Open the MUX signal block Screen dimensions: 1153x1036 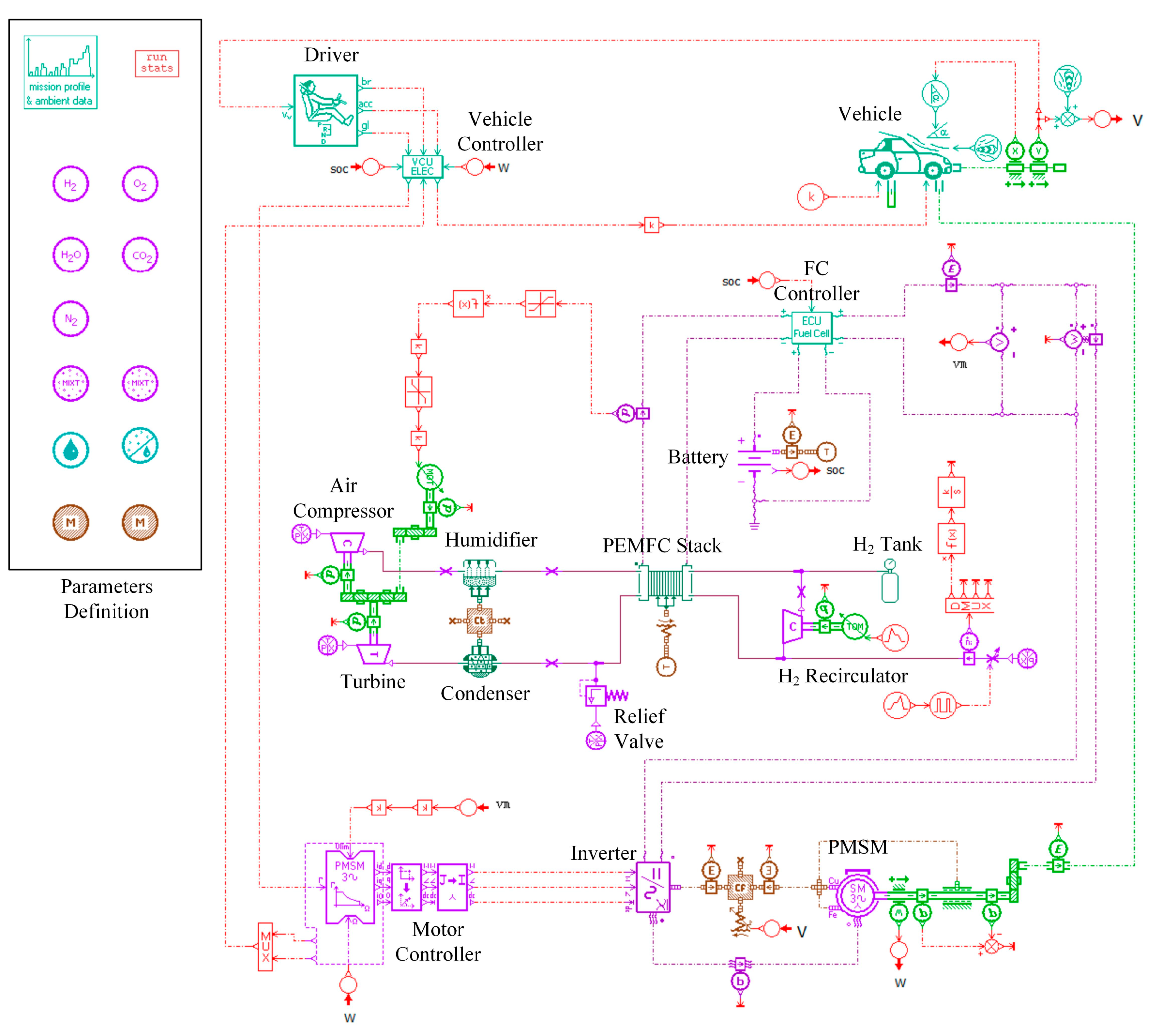(265, 947)
